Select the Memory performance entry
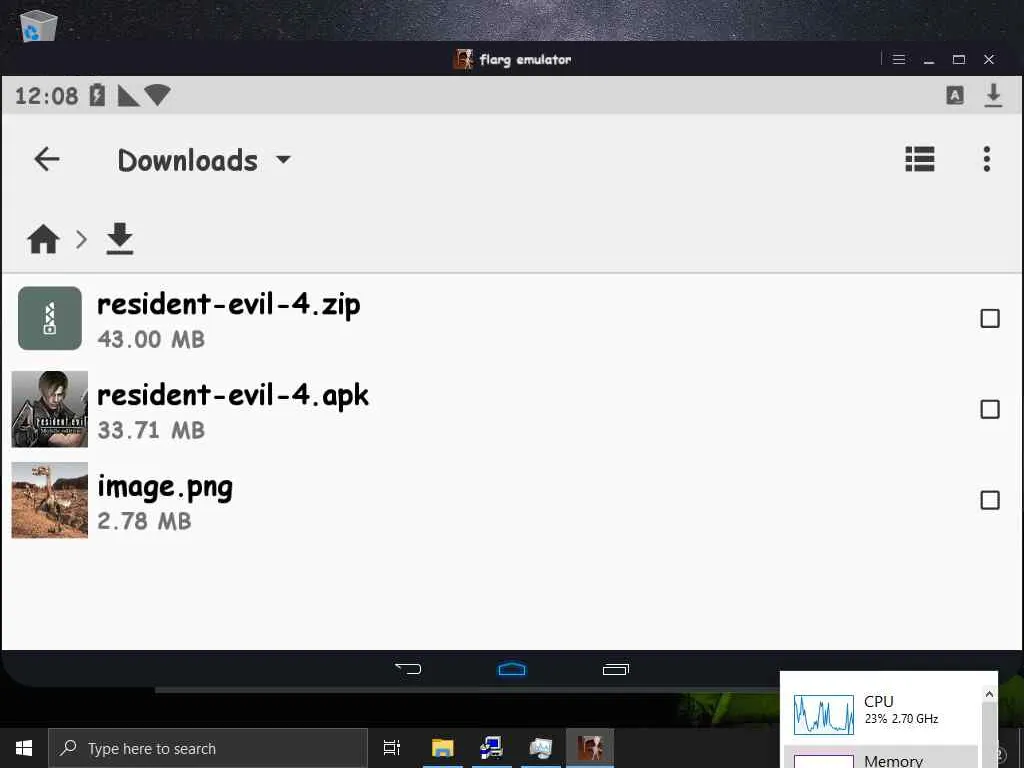Screen dimensions: 1024x768 [882, 759]
